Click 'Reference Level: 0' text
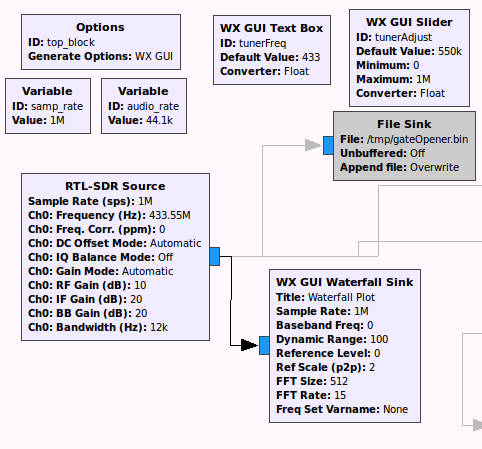The width and height of the screenshot is (482, 449). click(328, 353)
